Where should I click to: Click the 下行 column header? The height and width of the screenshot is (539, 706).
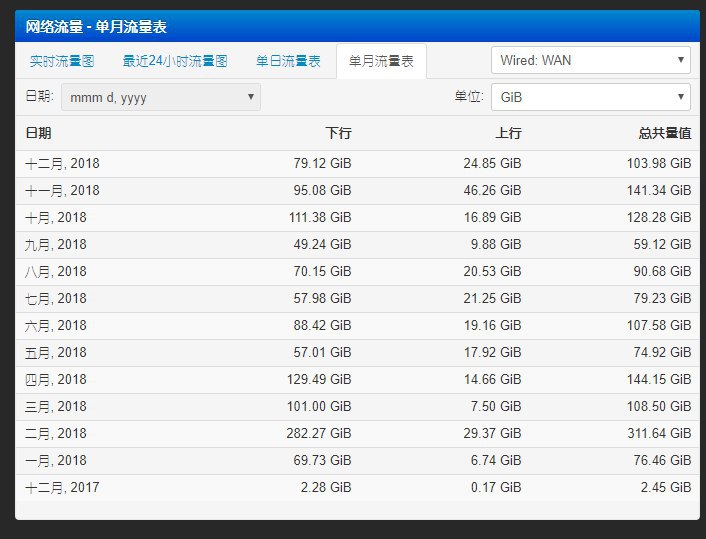point(338,133)
